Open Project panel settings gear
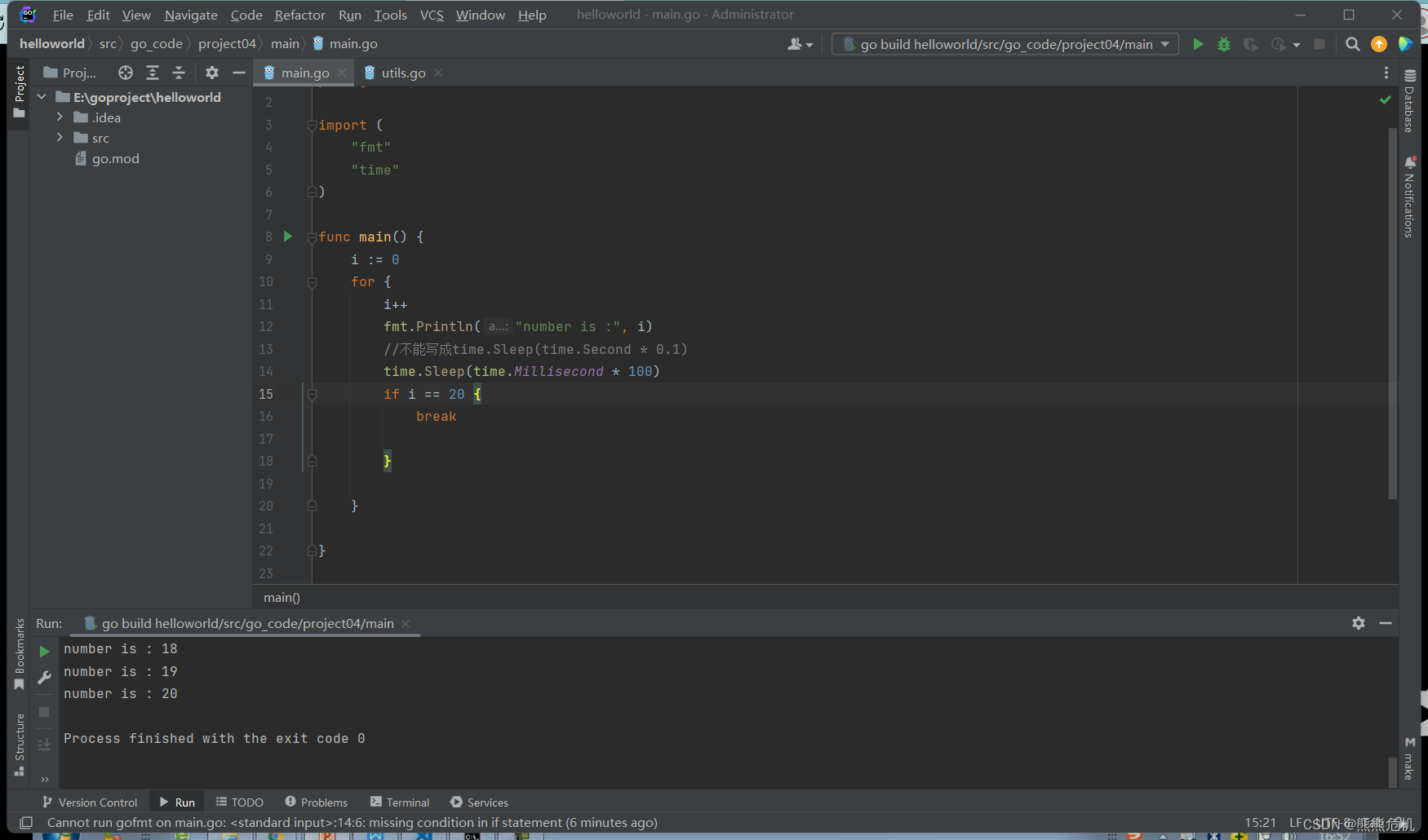The height and width of the screenshot is (840, 1428). (x=212, y=73)
